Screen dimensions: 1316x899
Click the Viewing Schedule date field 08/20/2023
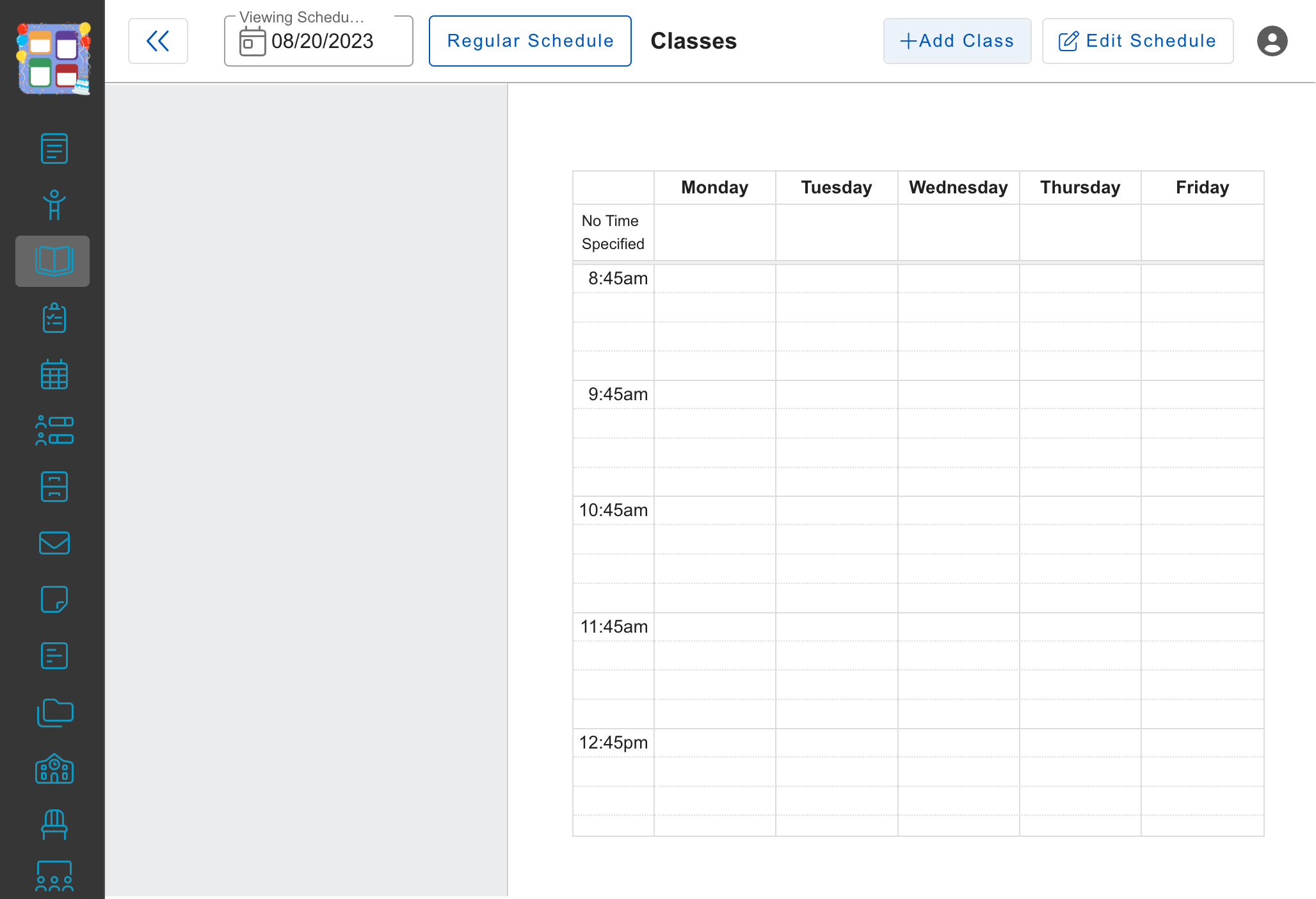click(318, 41)
